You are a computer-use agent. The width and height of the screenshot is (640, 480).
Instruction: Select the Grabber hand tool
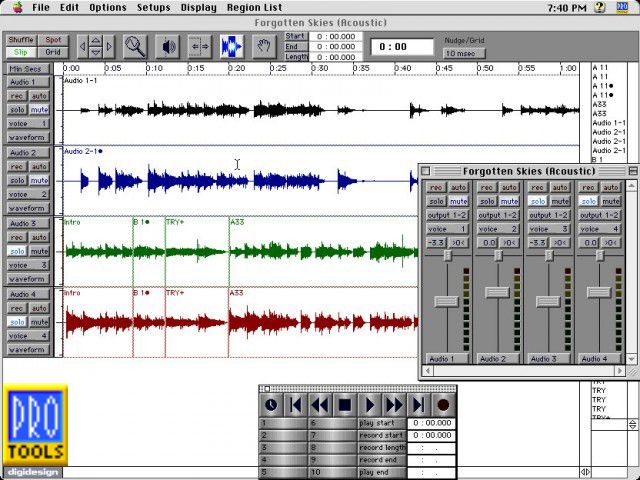pyautogui.click(x=263, y=47)
